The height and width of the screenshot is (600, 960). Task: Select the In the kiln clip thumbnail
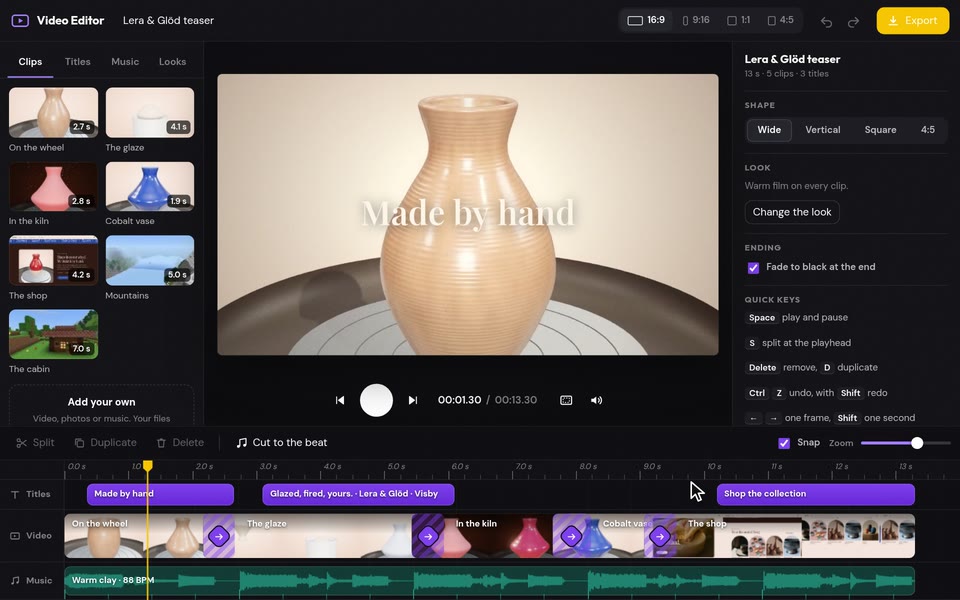[53, 186]
